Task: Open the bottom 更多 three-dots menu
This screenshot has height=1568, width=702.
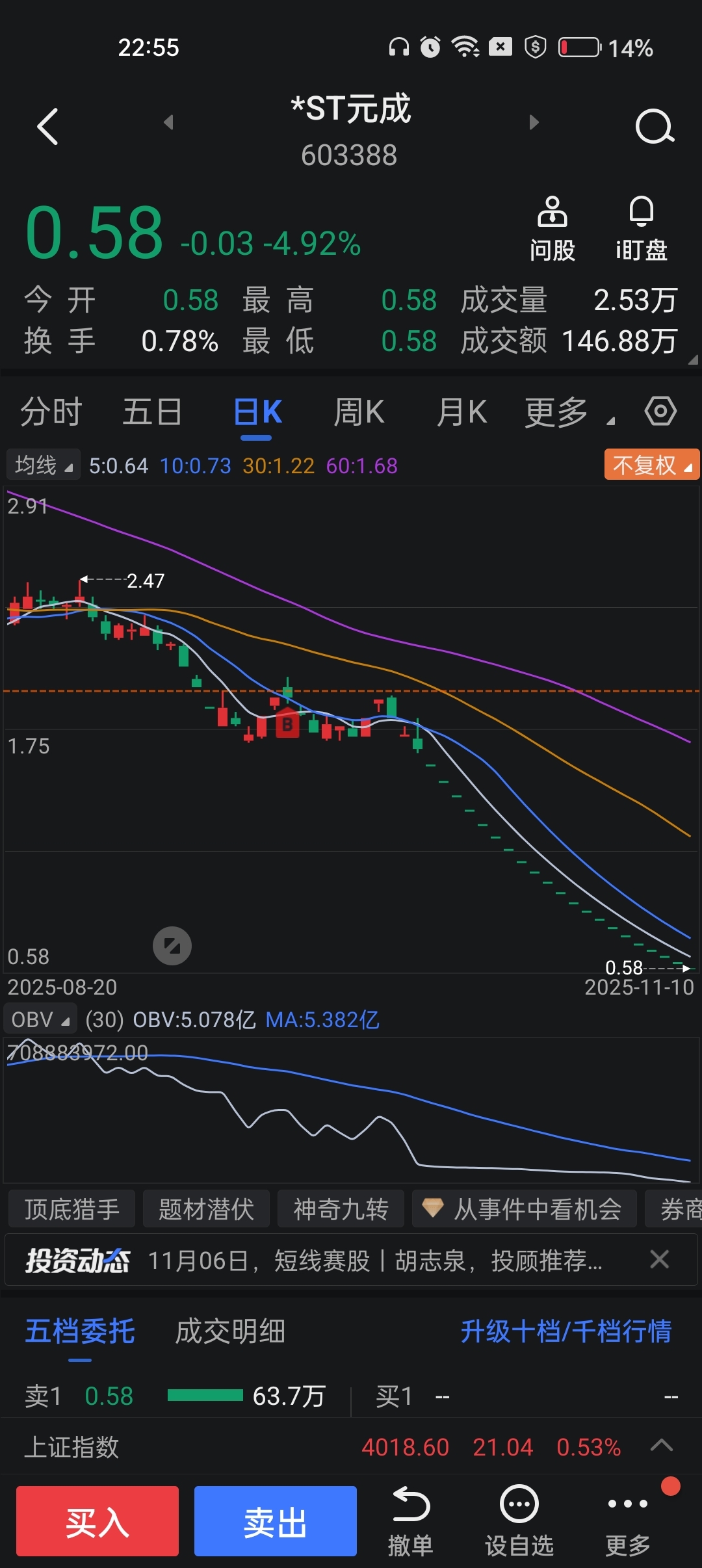Action: [x=628, y=1521]
